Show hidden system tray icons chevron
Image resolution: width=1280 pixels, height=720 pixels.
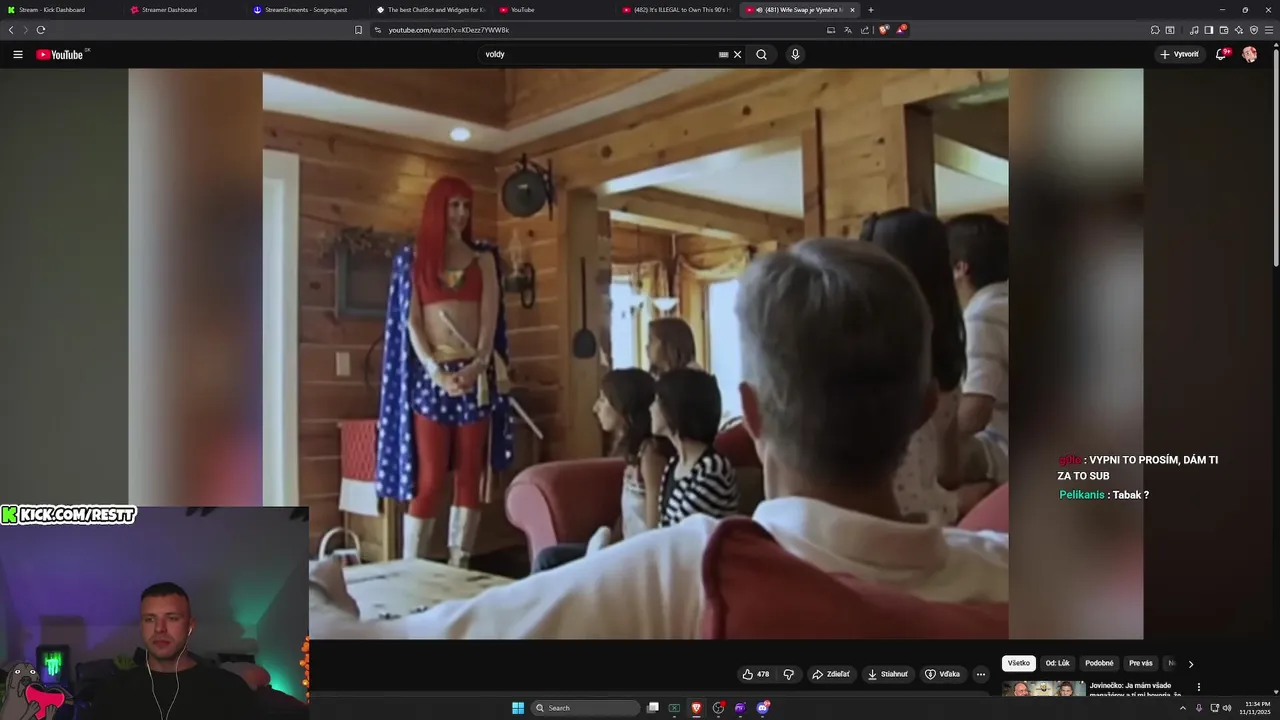click(x=1182, y=708)
